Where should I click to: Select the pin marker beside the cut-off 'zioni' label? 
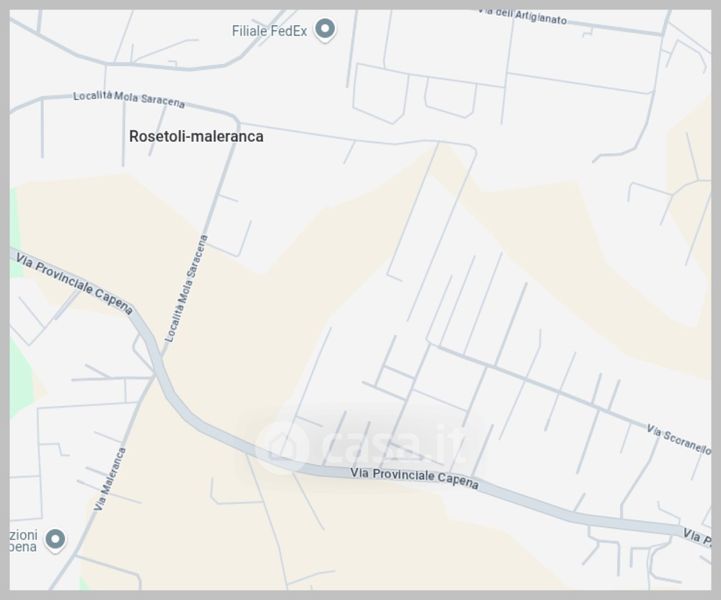[55, 539]
